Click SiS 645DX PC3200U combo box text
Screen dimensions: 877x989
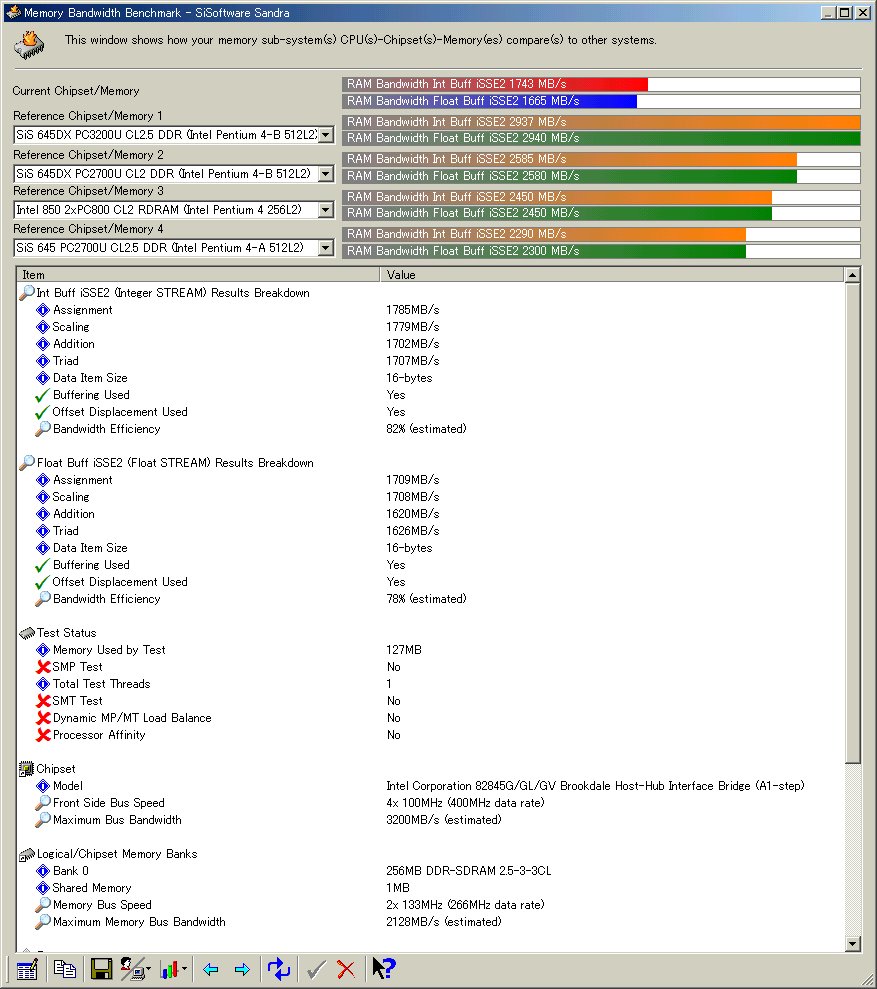[x=166, y=135]
